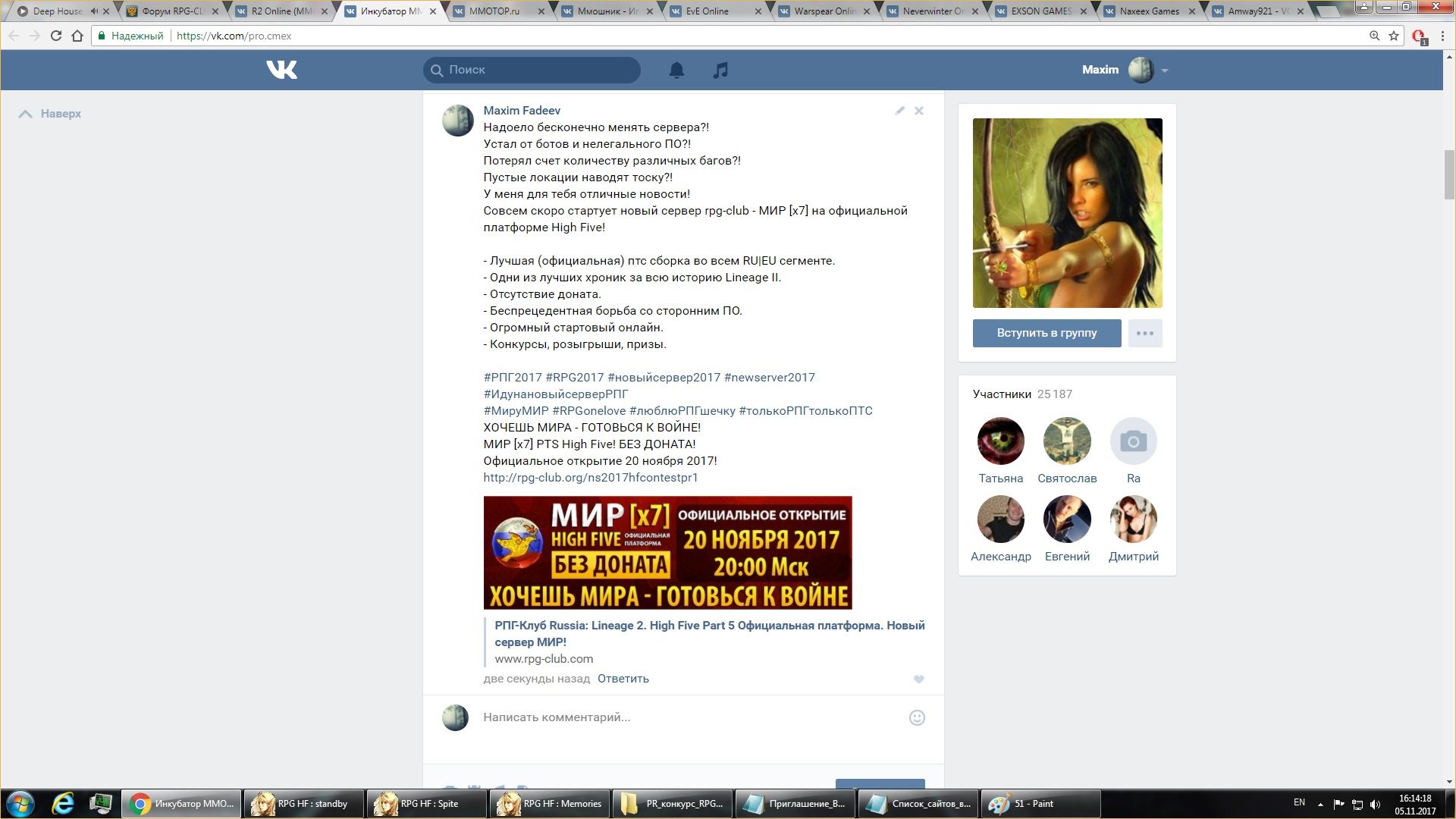Viewport: 1456px width, 819px height.
Task: Switch to the MMOTOP.ru tab
Action: (494, 11)
